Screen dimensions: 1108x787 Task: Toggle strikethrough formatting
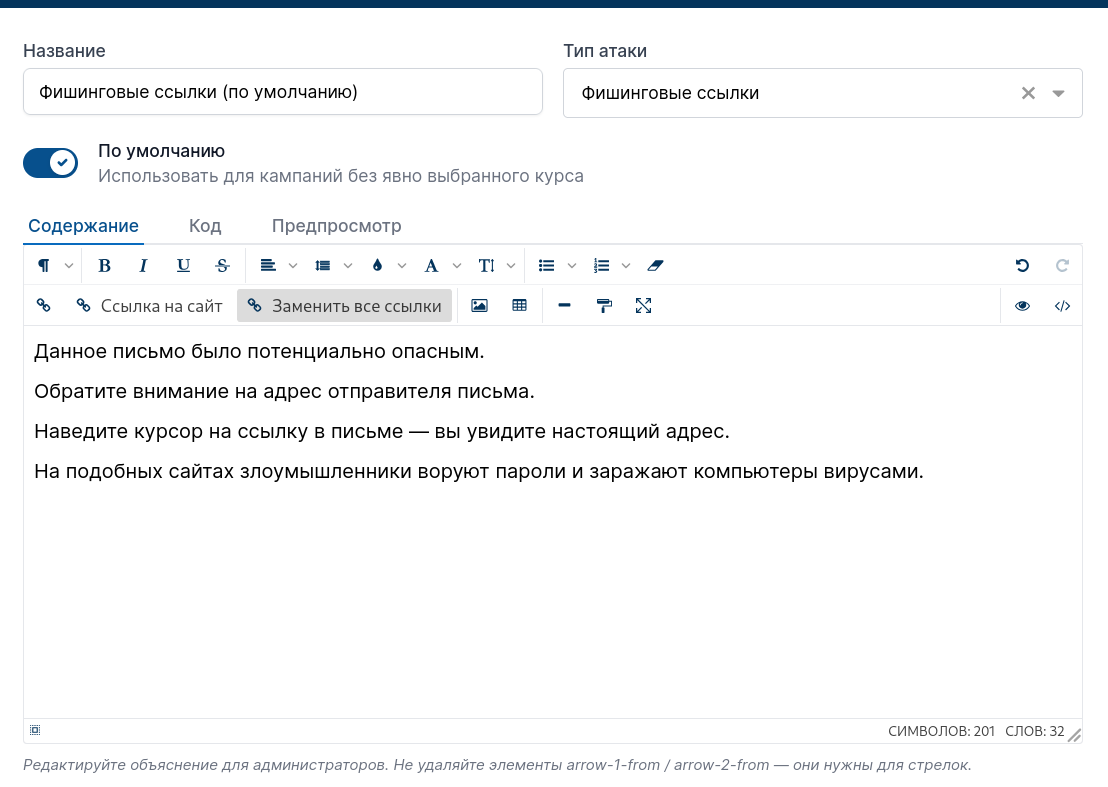click(x=223, y=266)
